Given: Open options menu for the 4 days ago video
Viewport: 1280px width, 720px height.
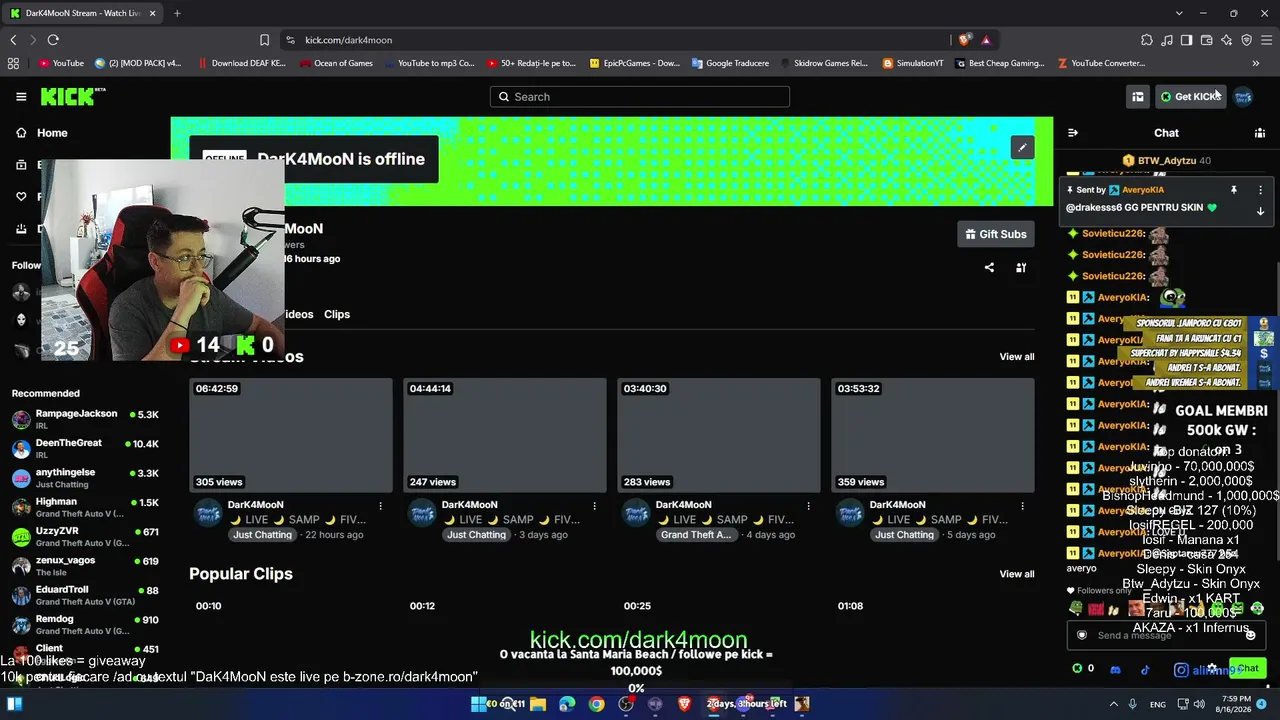Looking at the screenshot, I should tap(808, 506).
